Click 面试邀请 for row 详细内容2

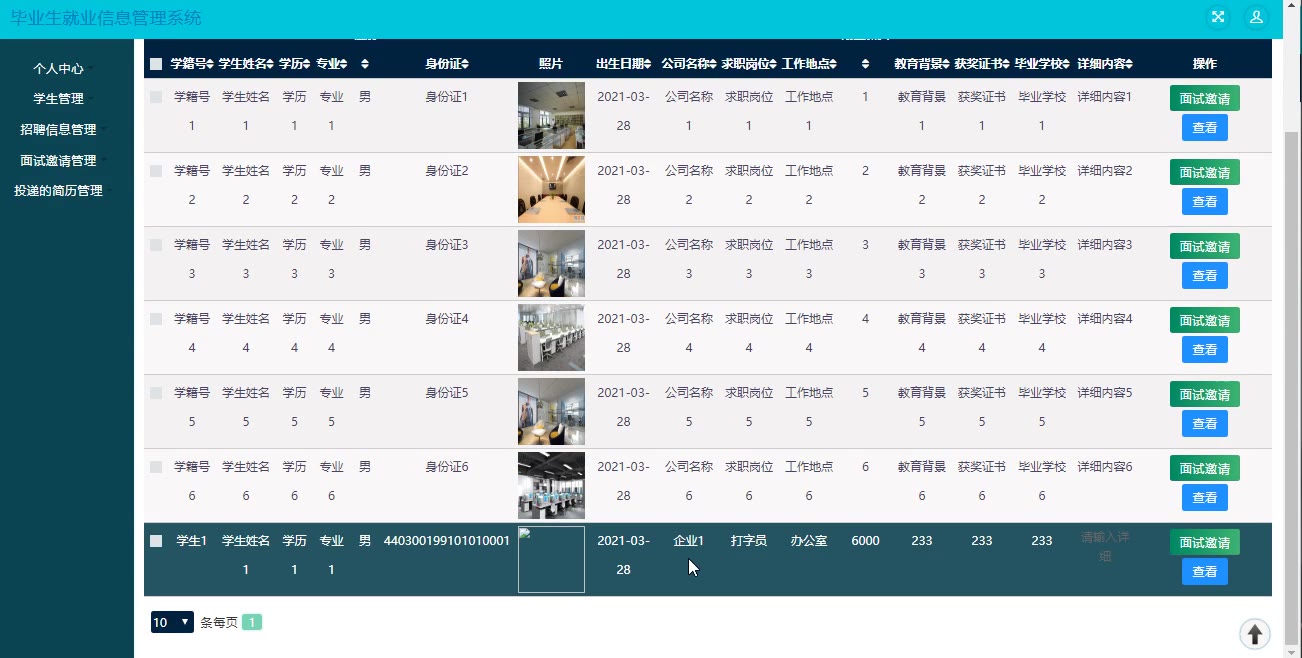point(1205,173)
